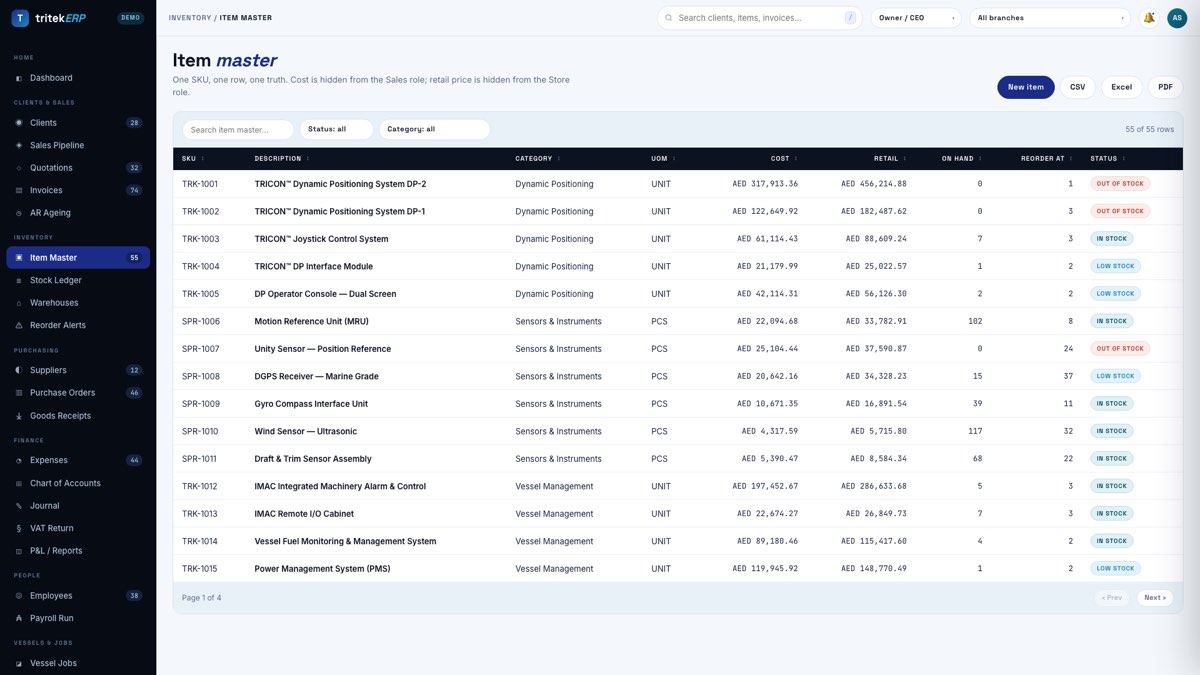1200x675 pixels.
Task: Open Purchase Orders in the sidebar
Action: tap(78, 393)
